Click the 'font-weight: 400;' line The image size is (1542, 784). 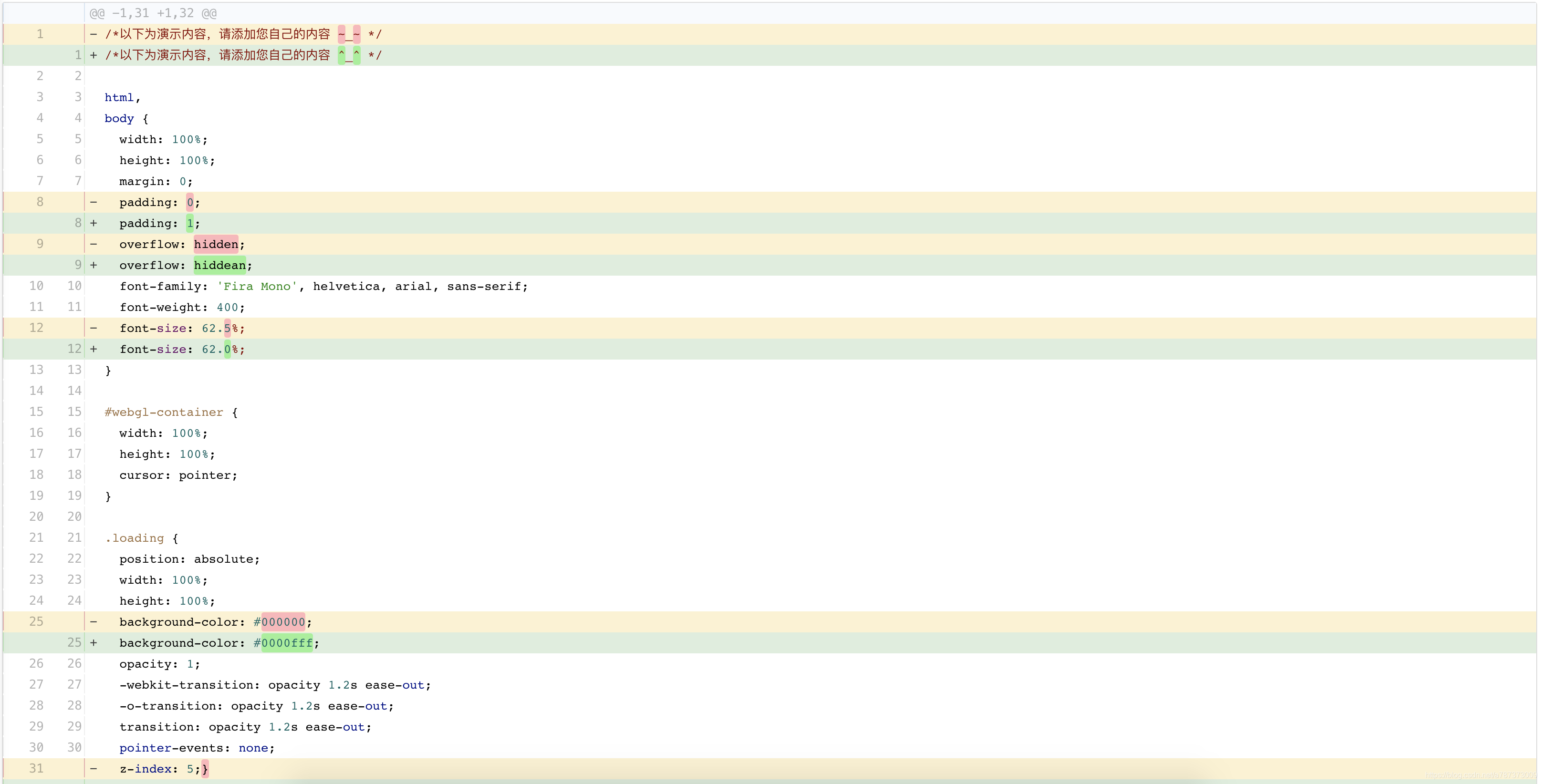click(182, 307)
